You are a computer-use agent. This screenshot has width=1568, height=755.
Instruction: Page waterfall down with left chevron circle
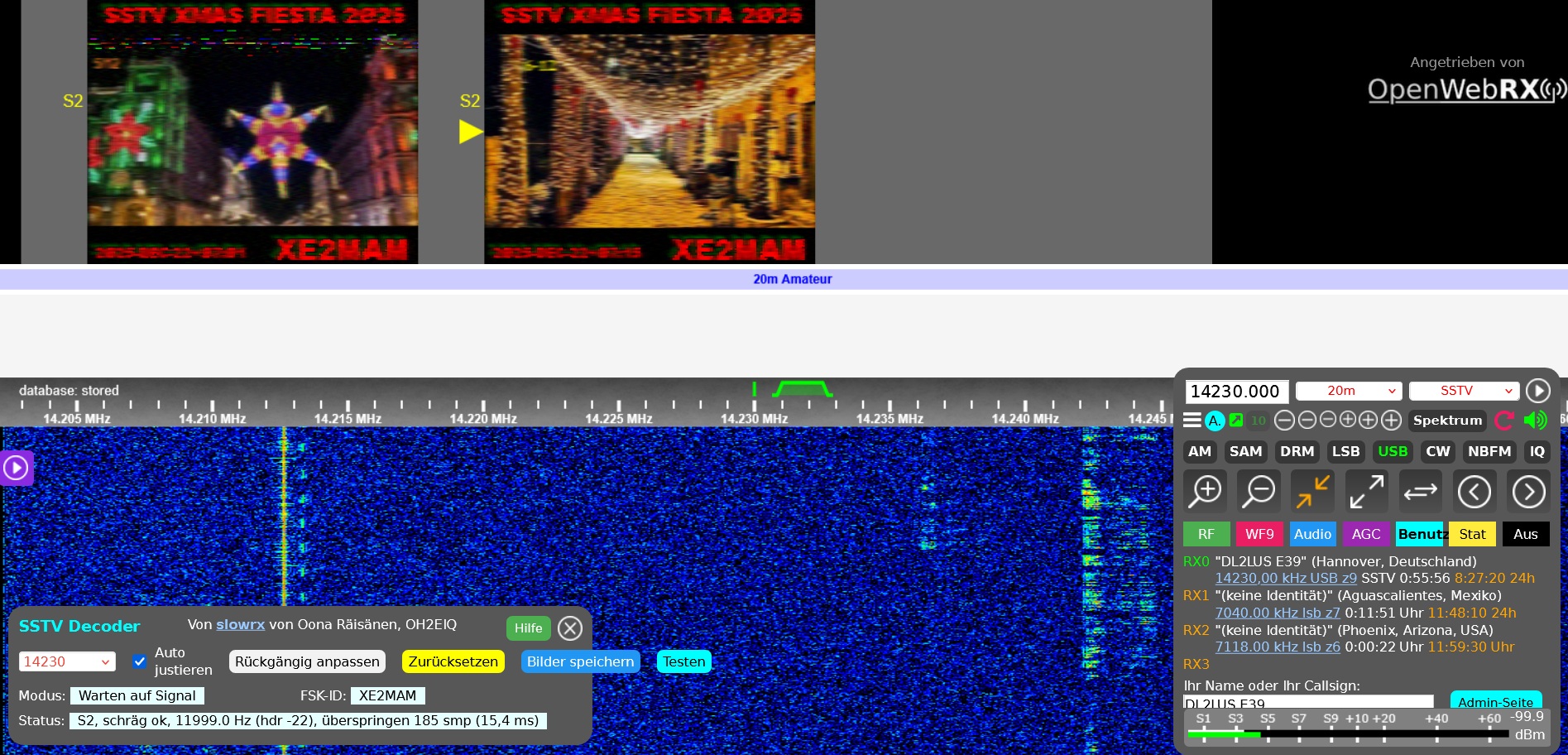[x=1474, y=492]
